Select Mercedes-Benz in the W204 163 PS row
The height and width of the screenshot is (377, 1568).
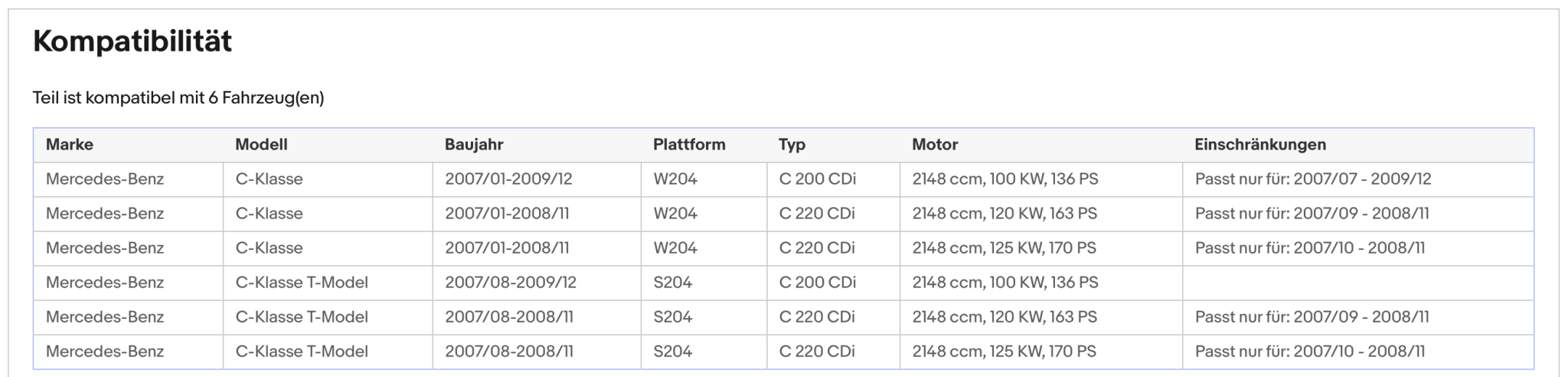pyautogui.click(x=105, y=214)
